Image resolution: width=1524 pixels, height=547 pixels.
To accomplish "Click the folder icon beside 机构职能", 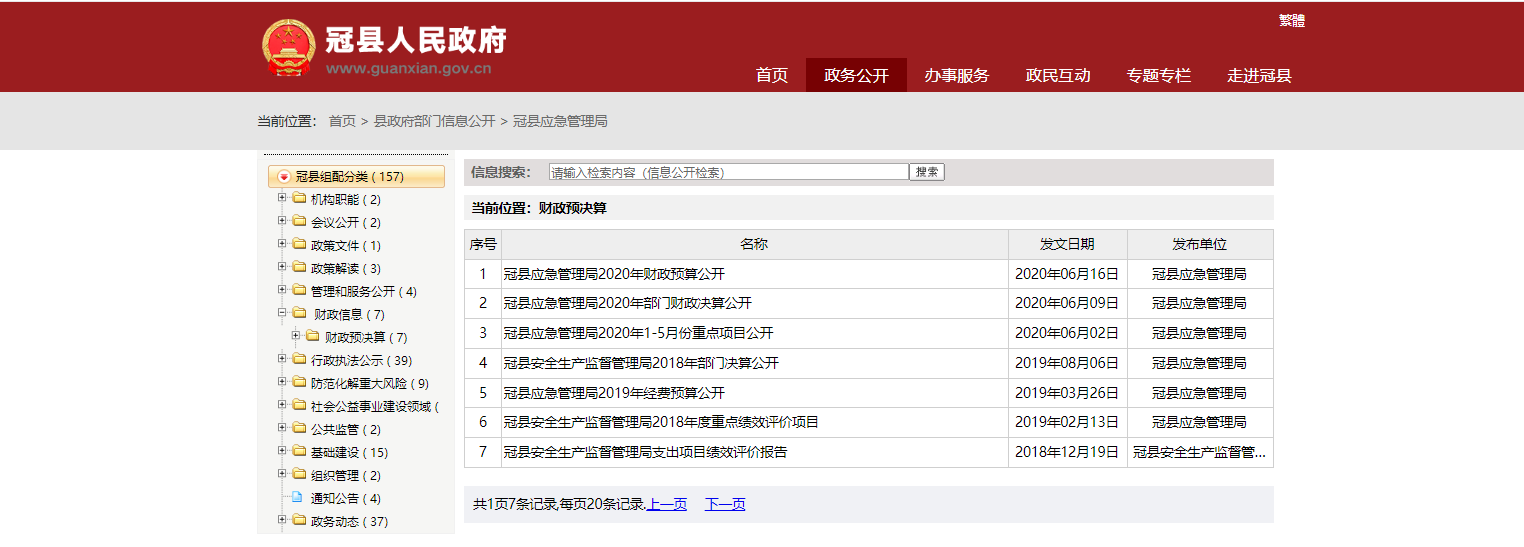I will (x=299, y=199).
